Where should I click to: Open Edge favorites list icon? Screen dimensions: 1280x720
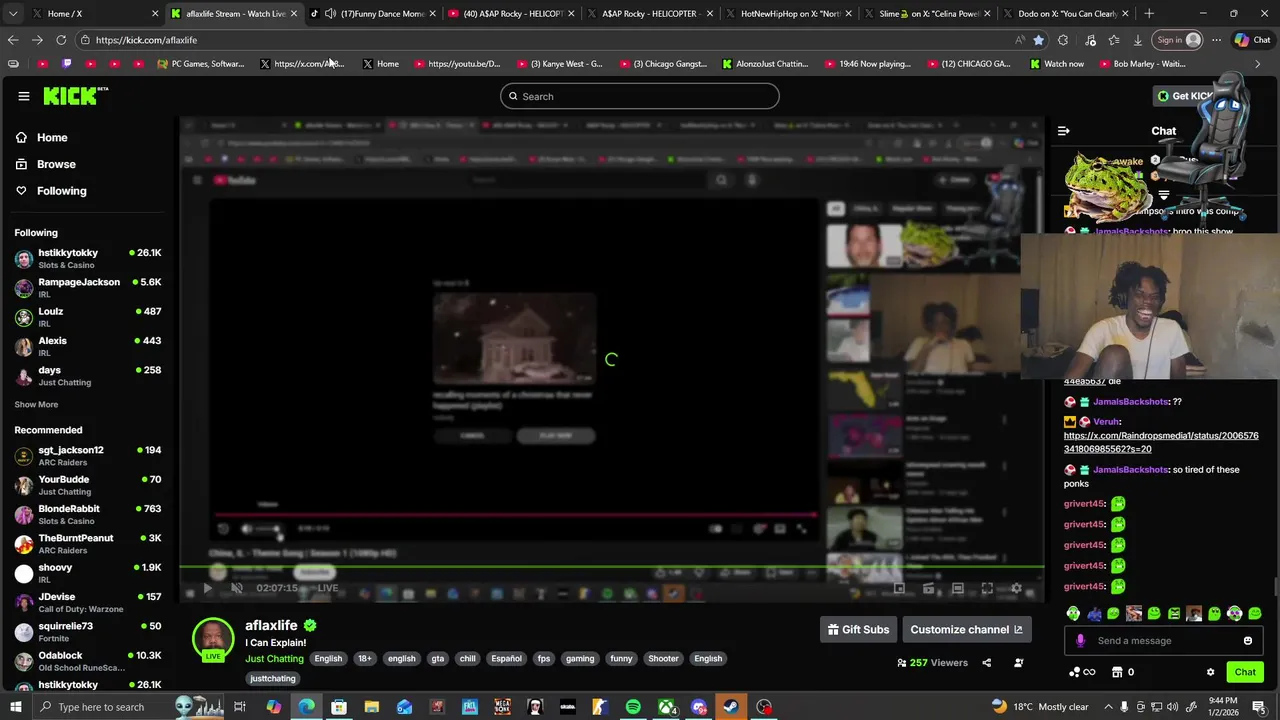pyautogui.click(x=1113, y=40)
